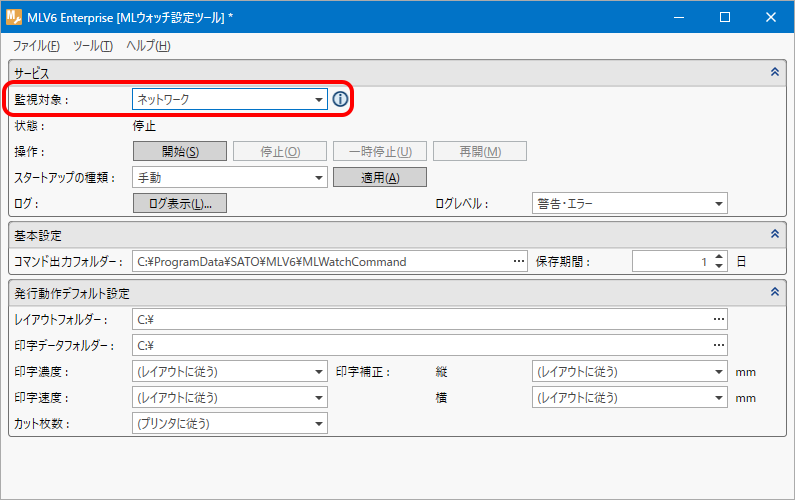795x500 pixels.
Task: Open the スタートアップの種類 dropdown
Action: pyautogui.click(x=230, y=177)
